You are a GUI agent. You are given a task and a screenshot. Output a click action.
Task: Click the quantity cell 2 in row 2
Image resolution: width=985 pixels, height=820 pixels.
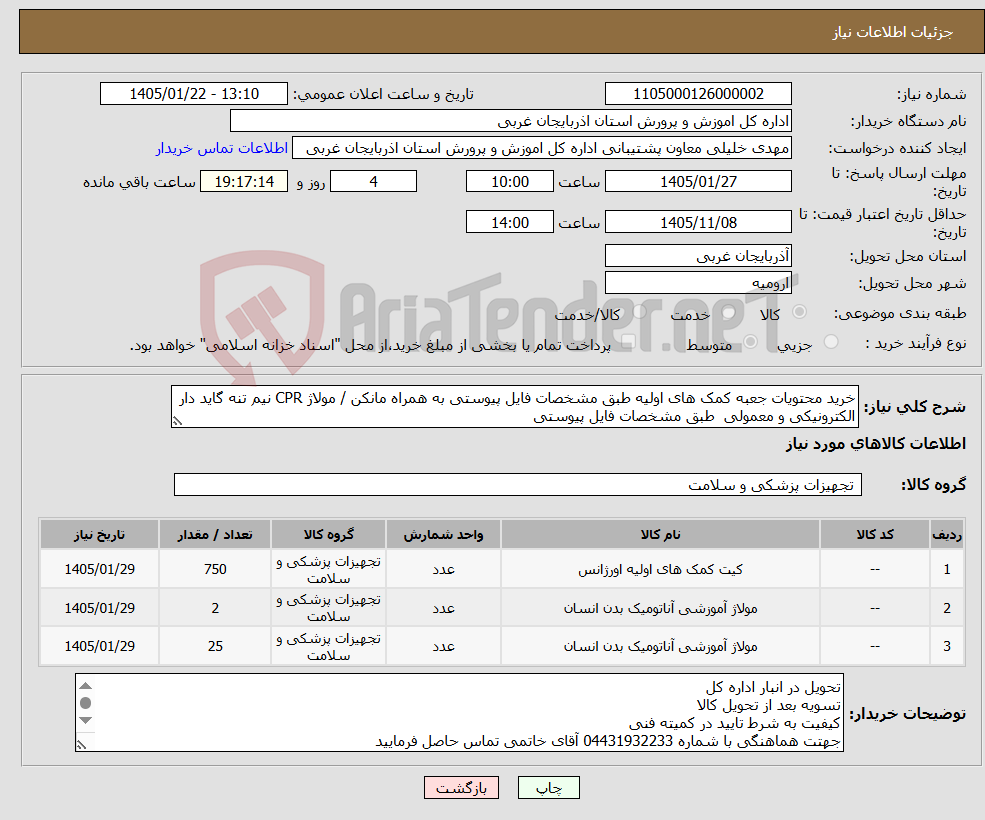click(215, 608)
